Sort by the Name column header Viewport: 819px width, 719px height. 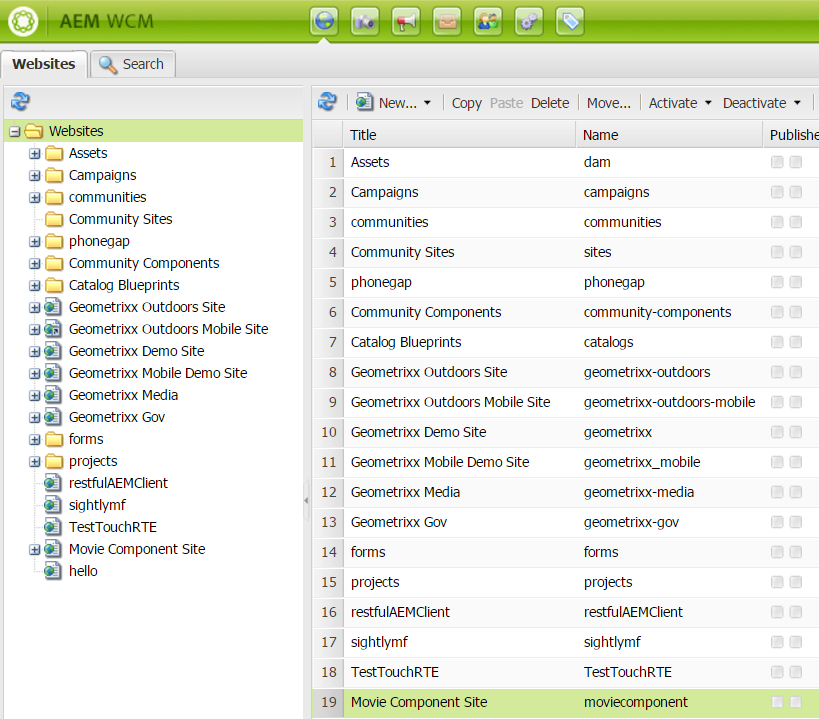tap(669, 135)
